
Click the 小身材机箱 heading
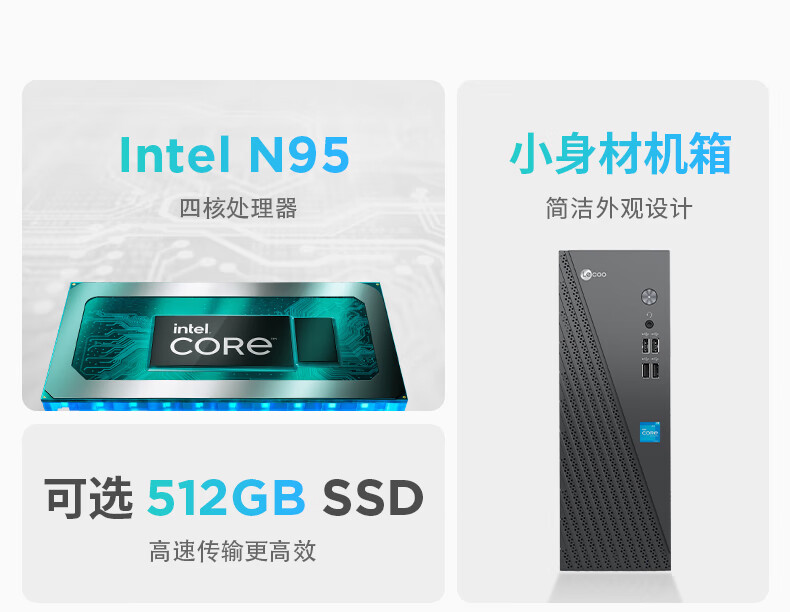(x=620, y=153)
